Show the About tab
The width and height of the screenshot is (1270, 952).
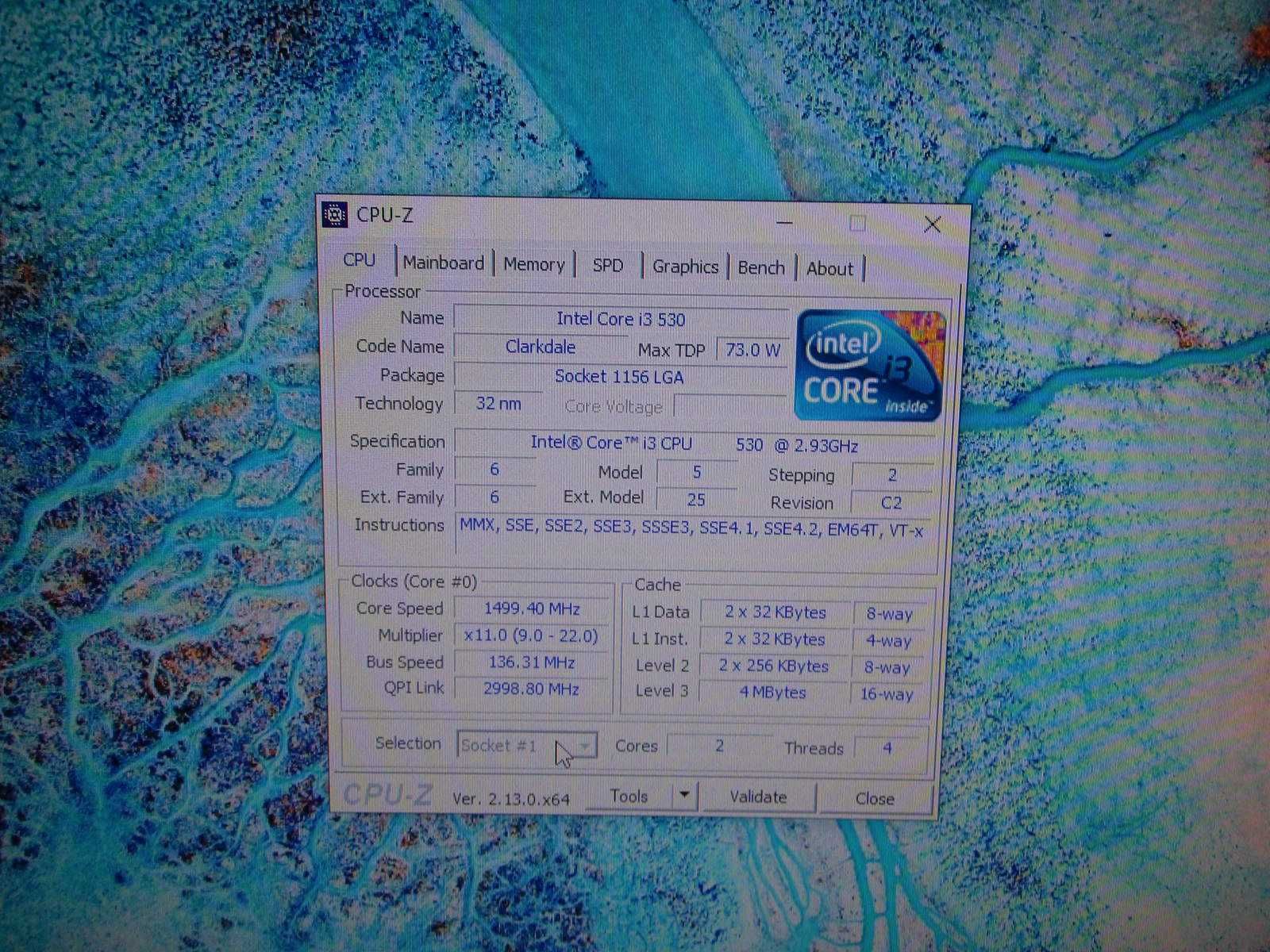pos(829,269)
